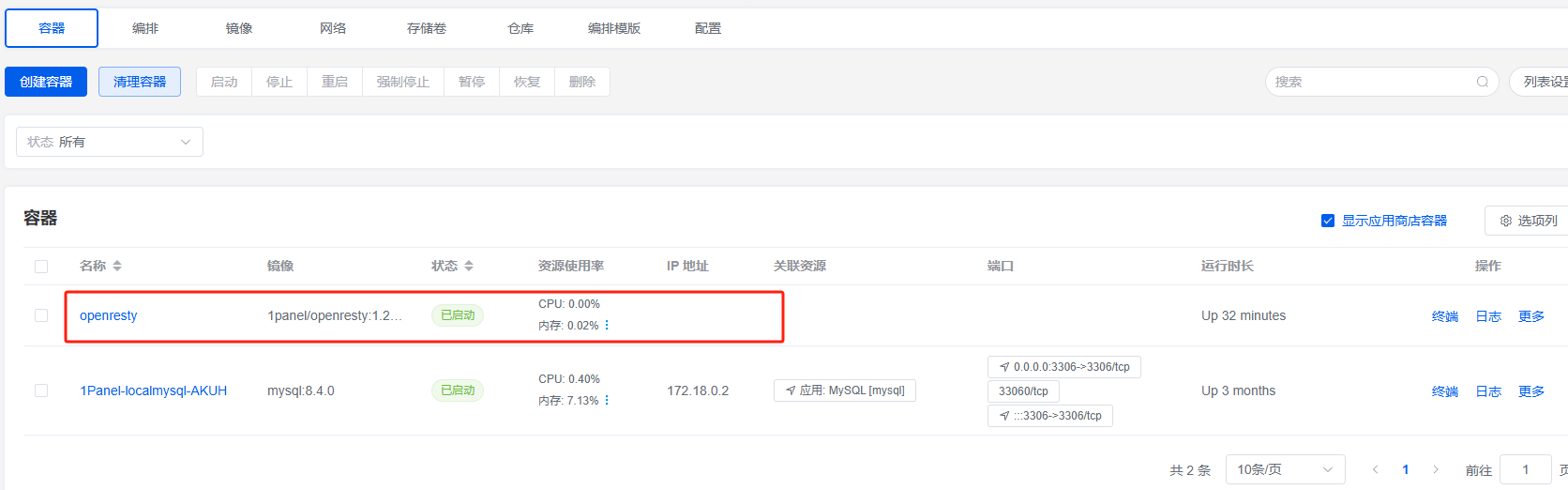Image resolution: width=1568 pixels, height=490 pixels.
Task: Click 1Panel-localmysql-AKUH 已启动 status tag
Action: (458, 390)
